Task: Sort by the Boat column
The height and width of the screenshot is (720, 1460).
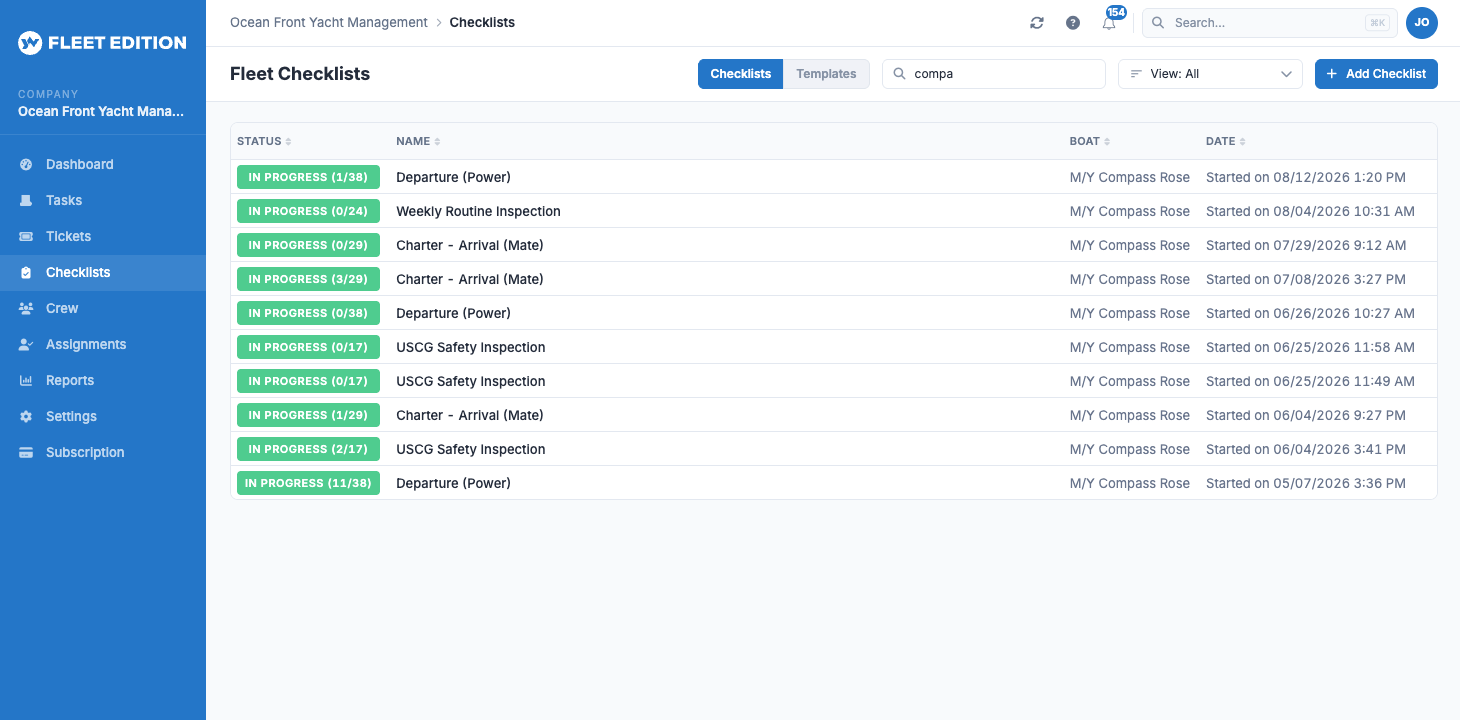Action: point(1090,141)
